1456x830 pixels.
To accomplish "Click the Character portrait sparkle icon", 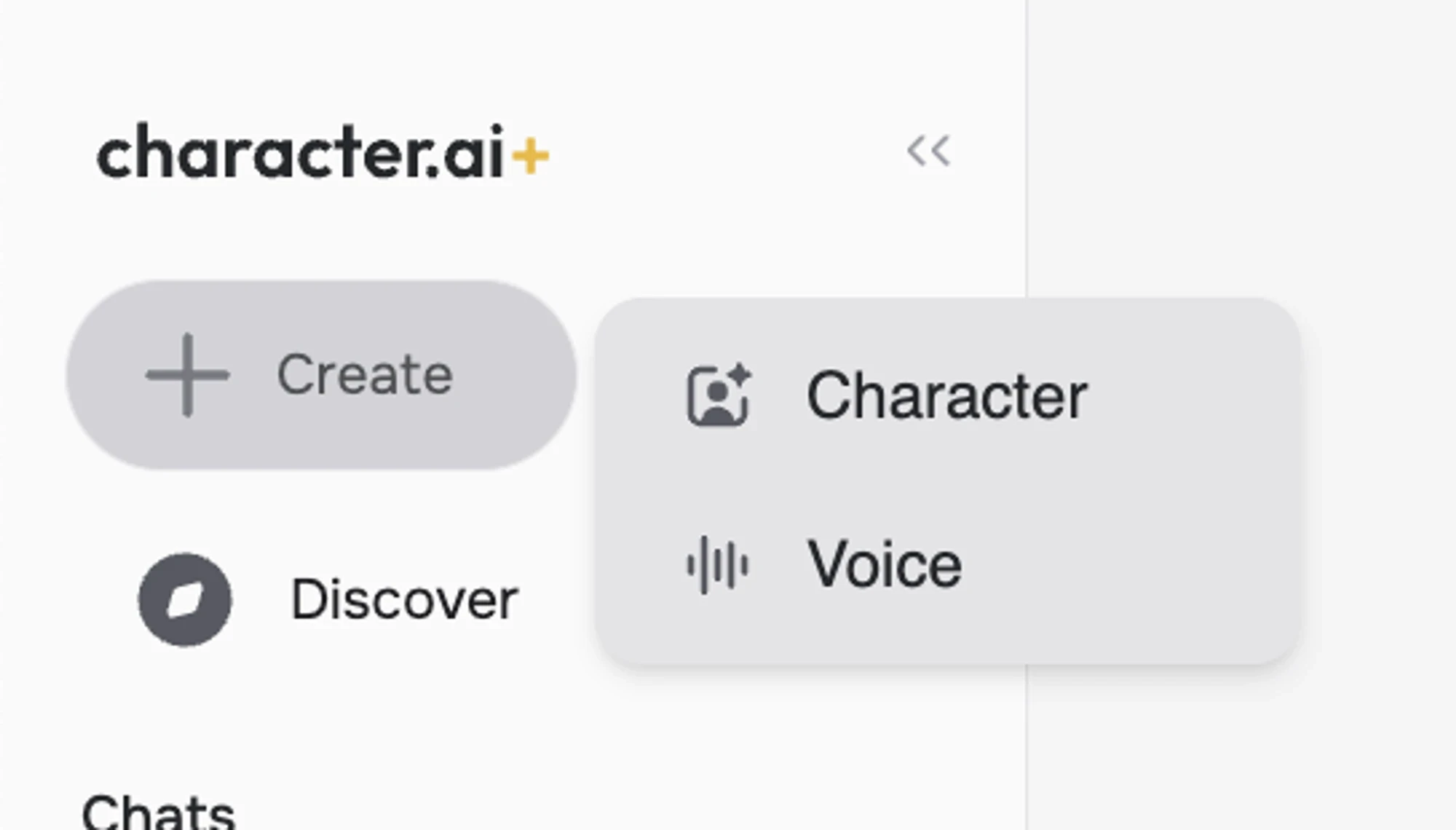I will tap(718, 395).
